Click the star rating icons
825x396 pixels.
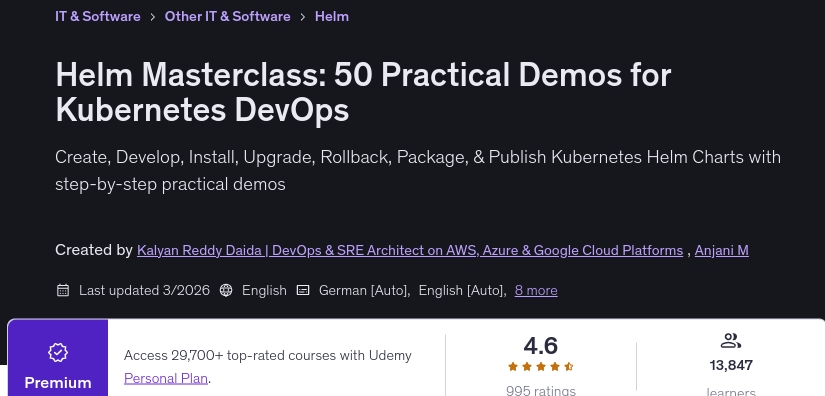540,367
